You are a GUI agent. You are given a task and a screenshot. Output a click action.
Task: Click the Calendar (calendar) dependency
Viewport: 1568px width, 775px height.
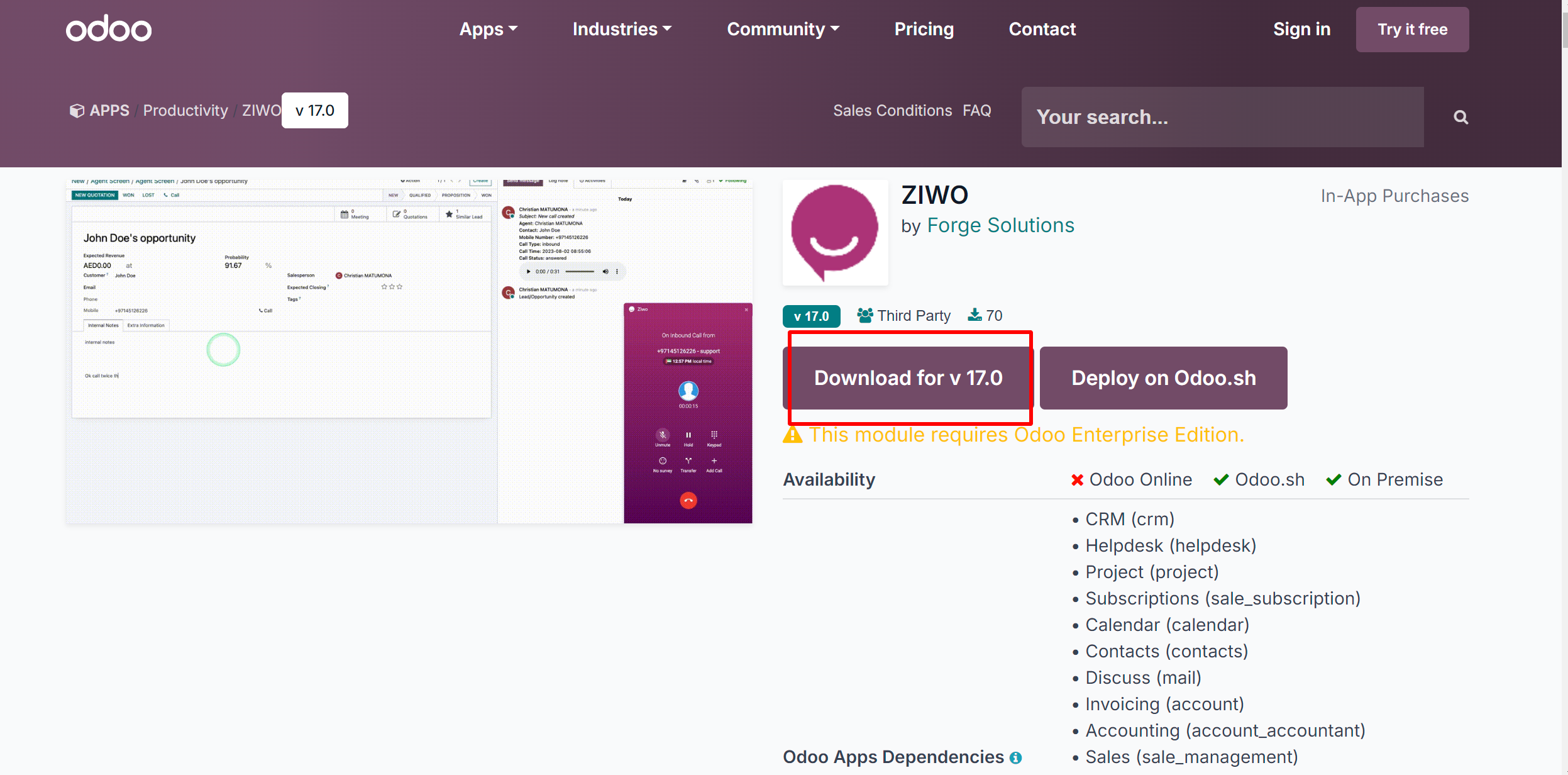click(x=1167, y=625)
